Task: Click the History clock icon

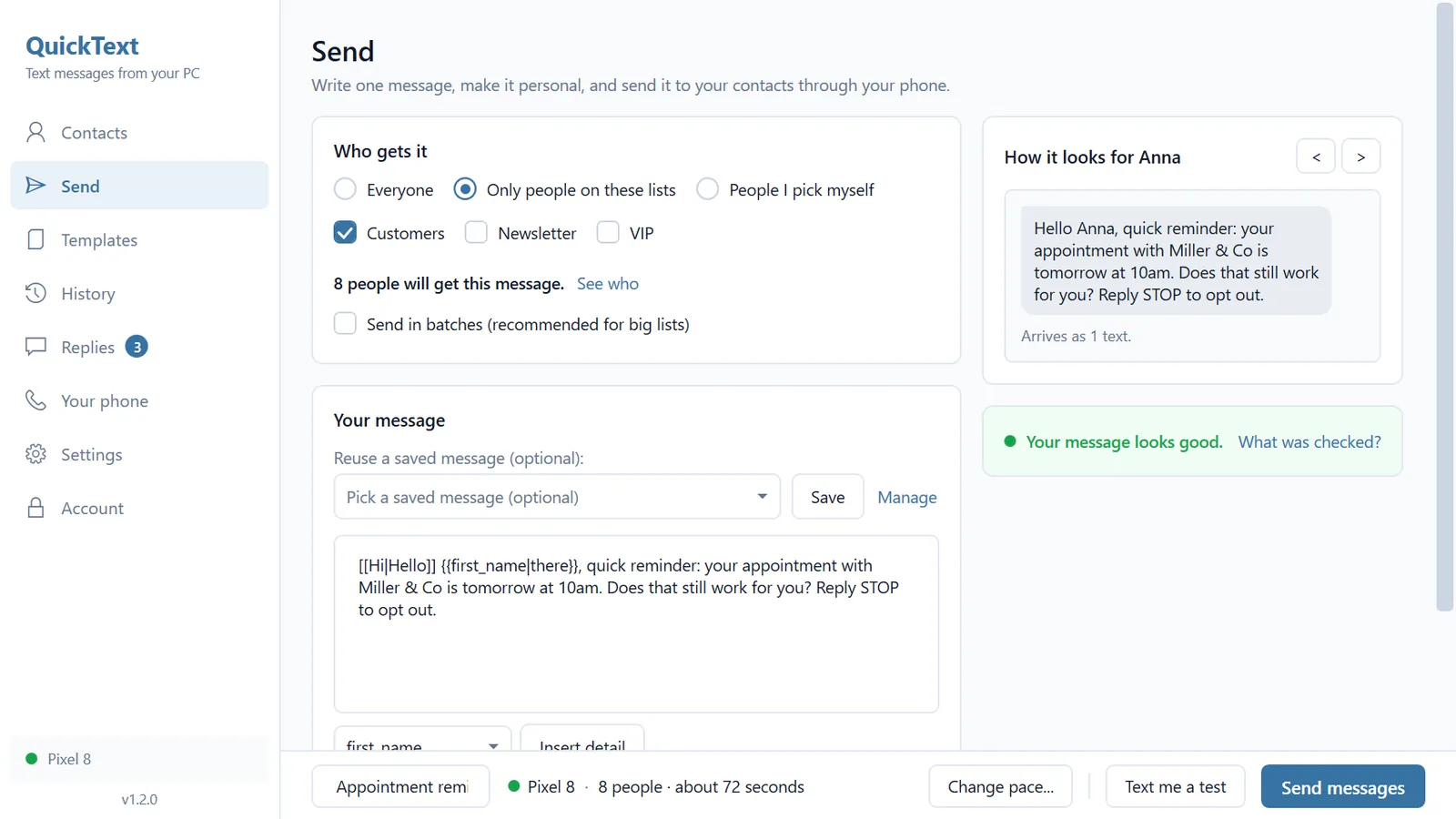Action: point(35,293)
